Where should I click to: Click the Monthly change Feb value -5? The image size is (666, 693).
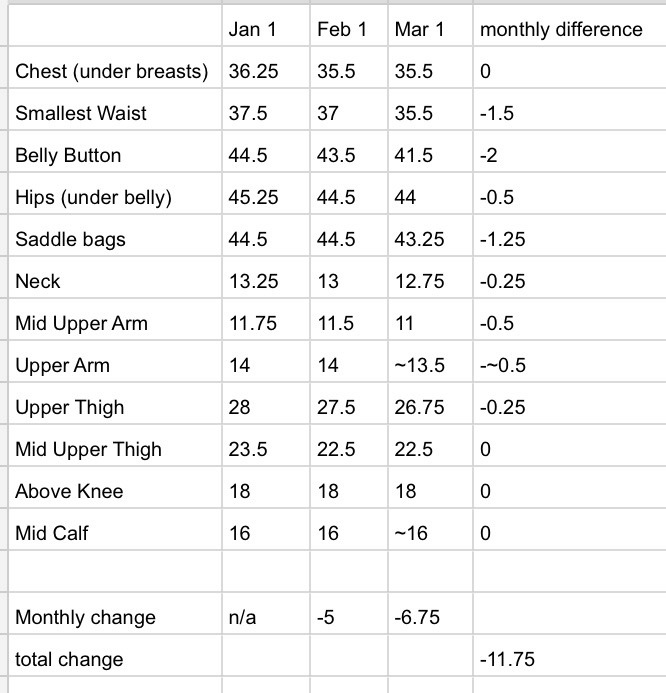327,617
